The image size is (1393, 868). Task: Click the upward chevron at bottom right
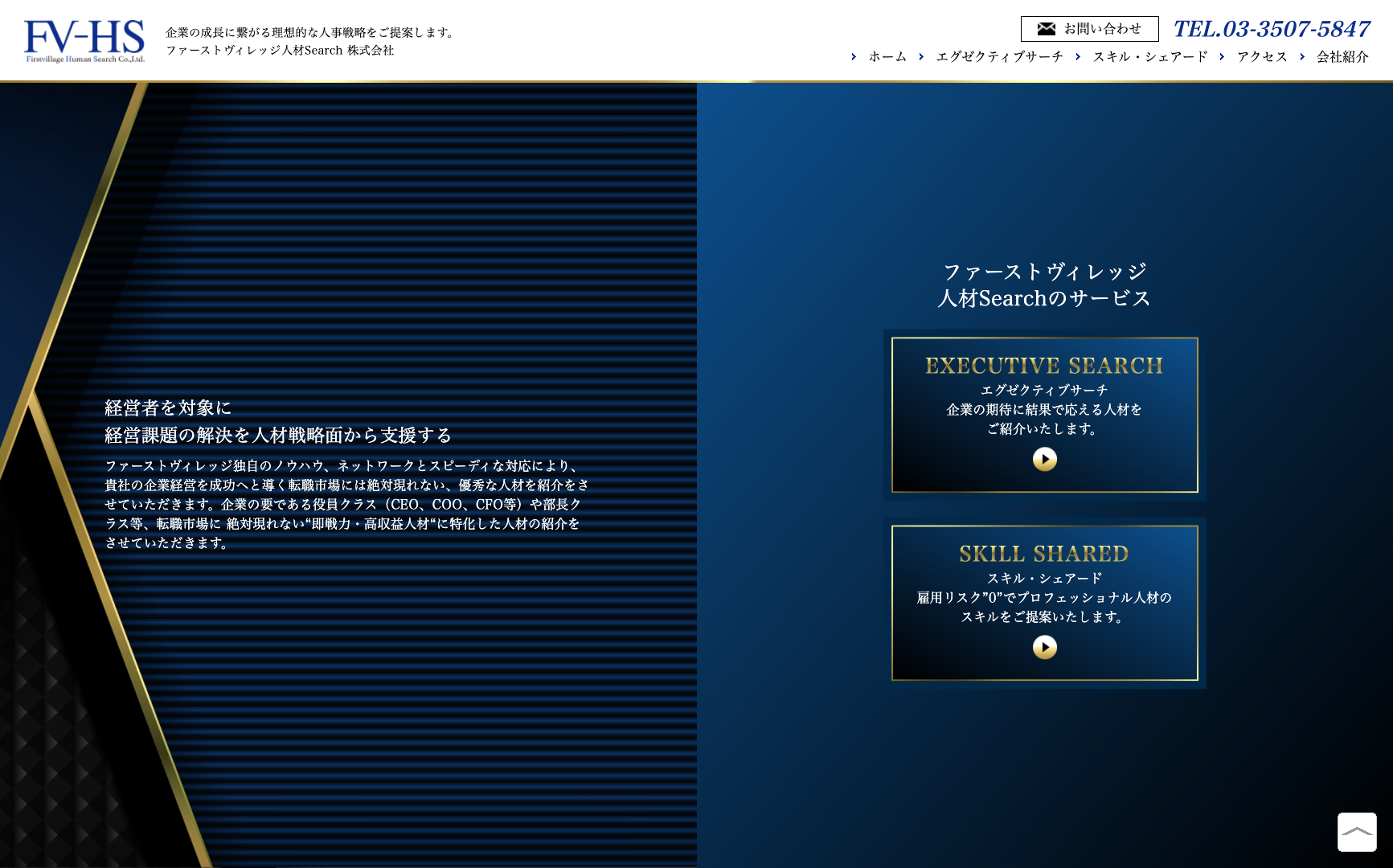pyautogui.click(x=1358, y=833)
